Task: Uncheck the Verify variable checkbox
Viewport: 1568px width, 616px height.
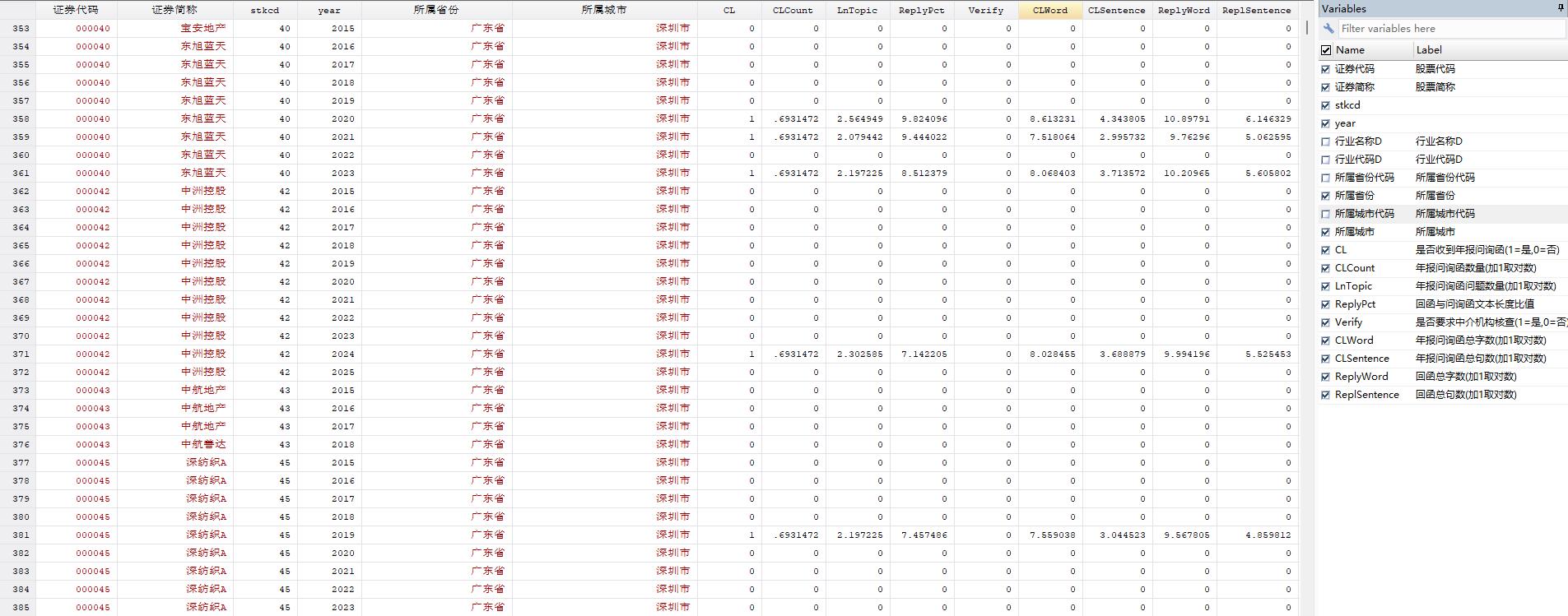Action: pos(1325,322)
